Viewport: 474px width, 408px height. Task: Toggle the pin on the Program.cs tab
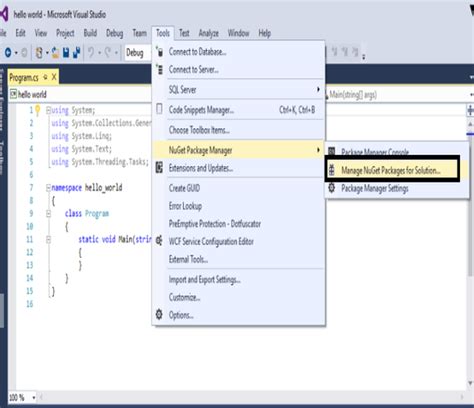(46, 77)
